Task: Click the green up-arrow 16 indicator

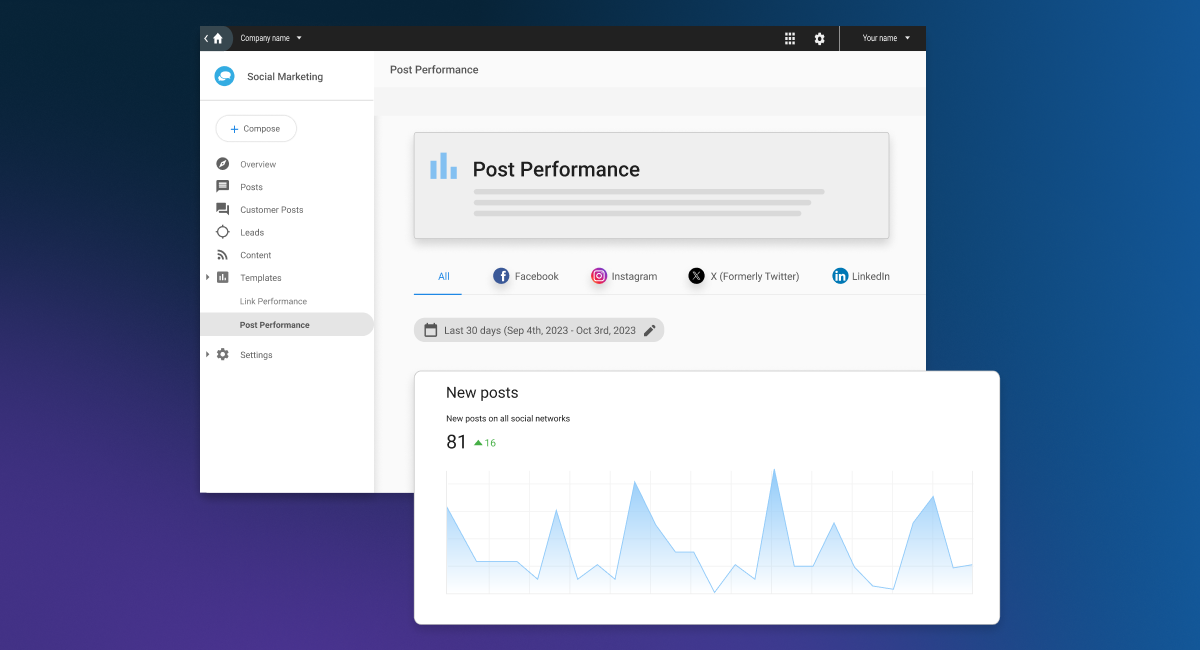Action: 485,443
